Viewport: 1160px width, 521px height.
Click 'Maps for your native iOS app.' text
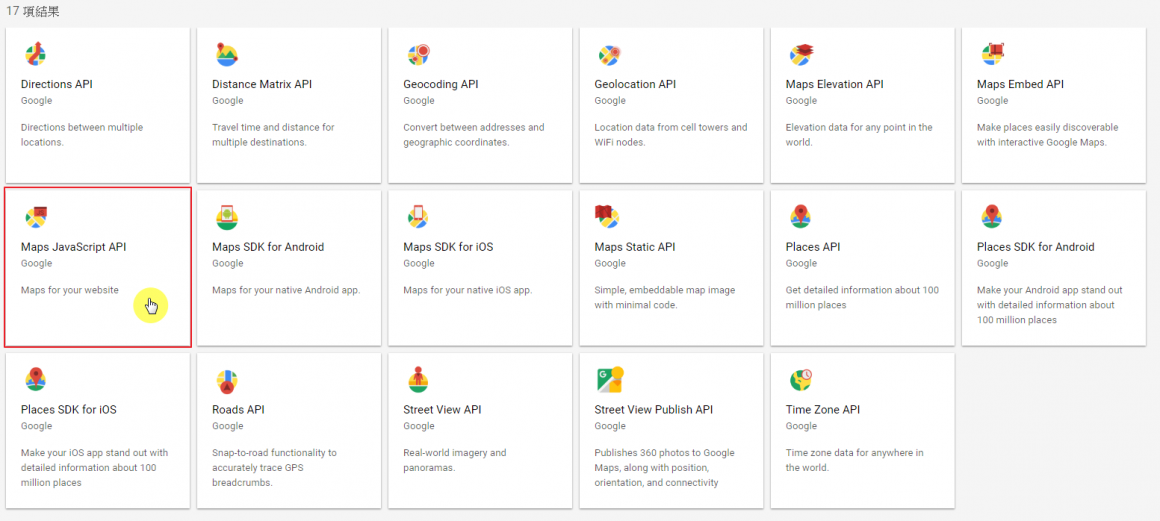pyautogui.click(x=468, y=290)
